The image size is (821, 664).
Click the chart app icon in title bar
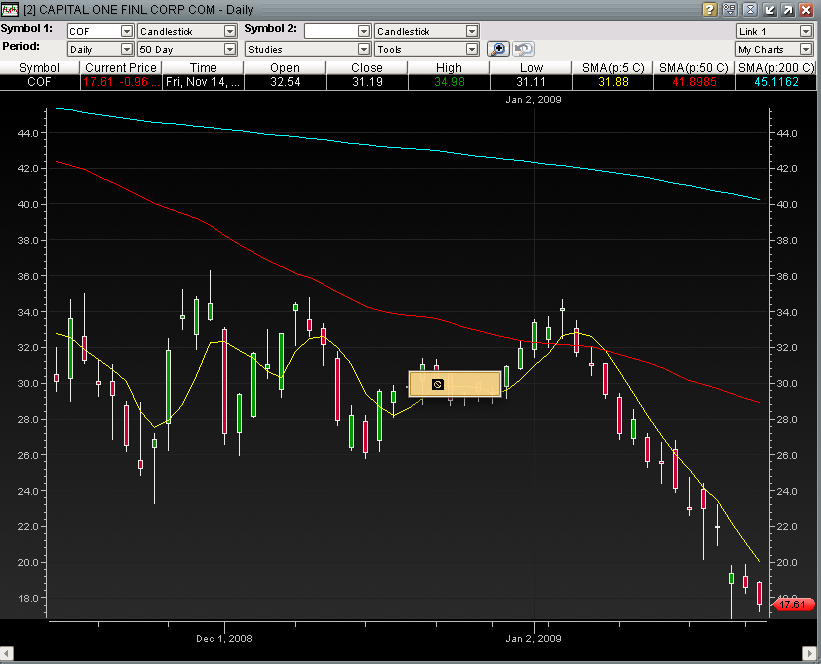click(x=10, y=9)
